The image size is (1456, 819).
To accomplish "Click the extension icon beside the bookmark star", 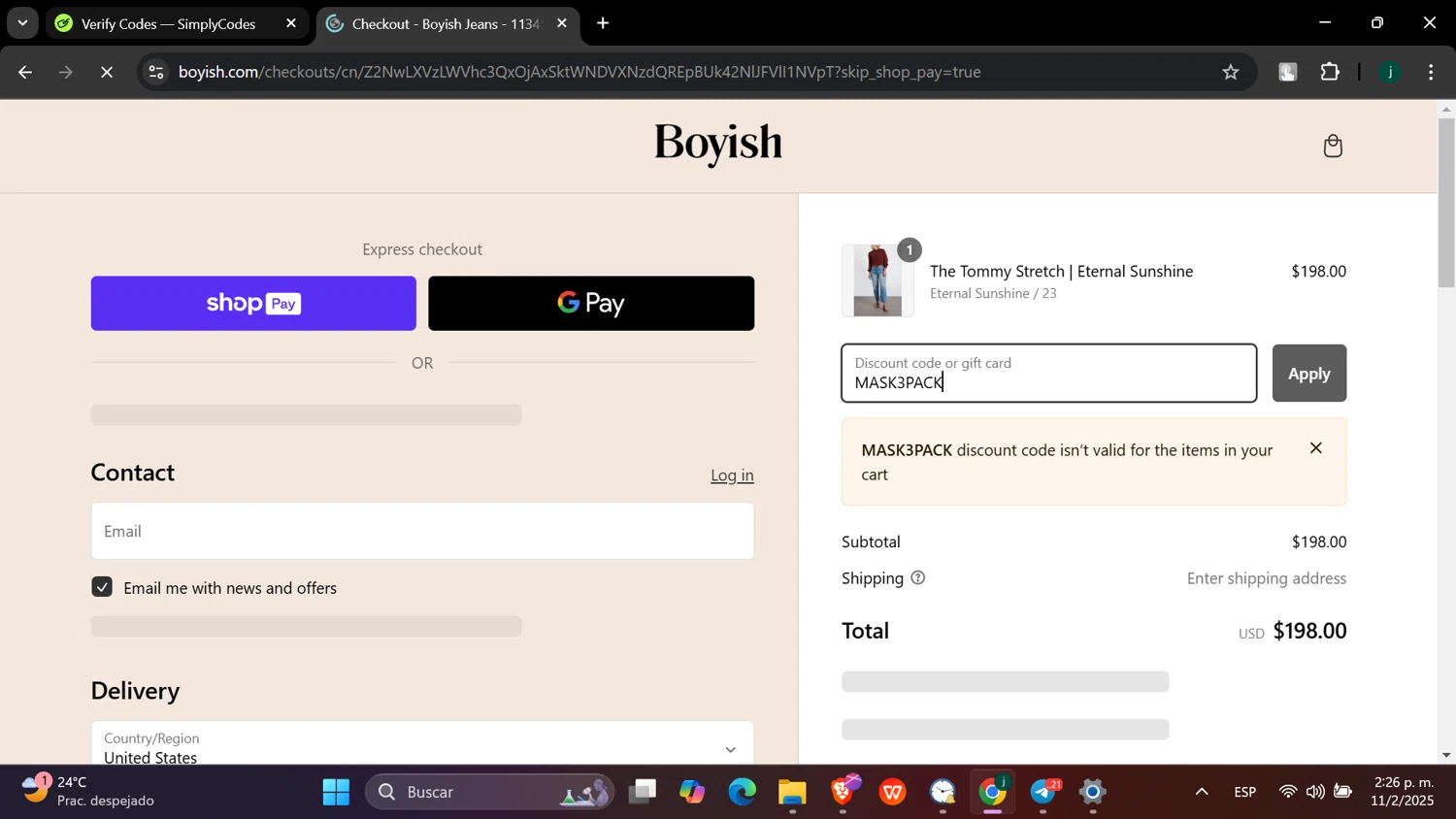I will (1287, 72).
